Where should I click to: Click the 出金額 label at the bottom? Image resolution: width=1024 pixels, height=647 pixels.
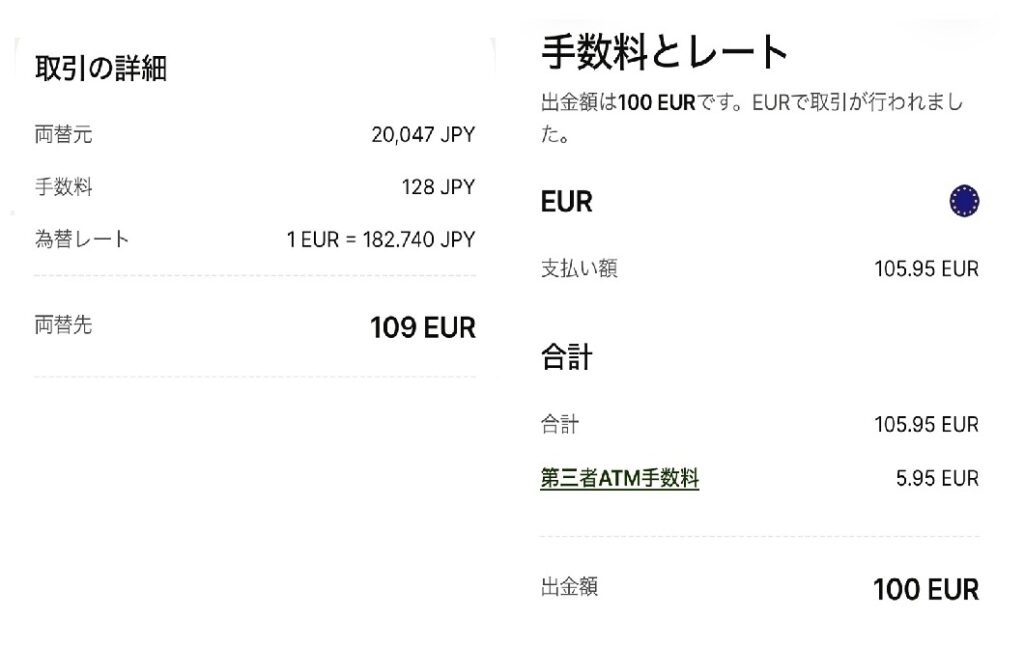(569, 587)
